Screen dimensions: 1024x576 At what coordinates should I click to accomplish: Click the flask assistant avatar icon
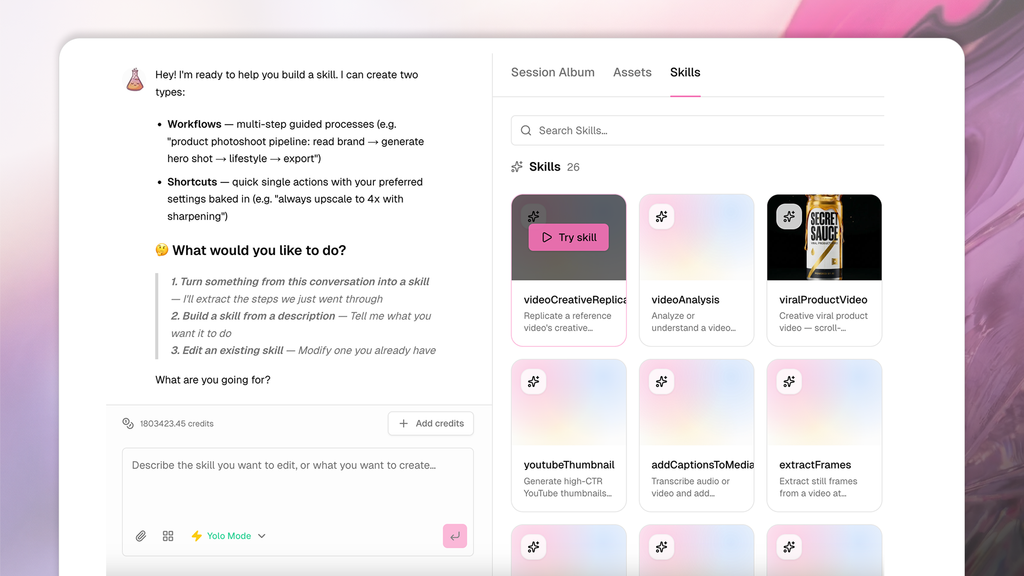coord(133,78)
